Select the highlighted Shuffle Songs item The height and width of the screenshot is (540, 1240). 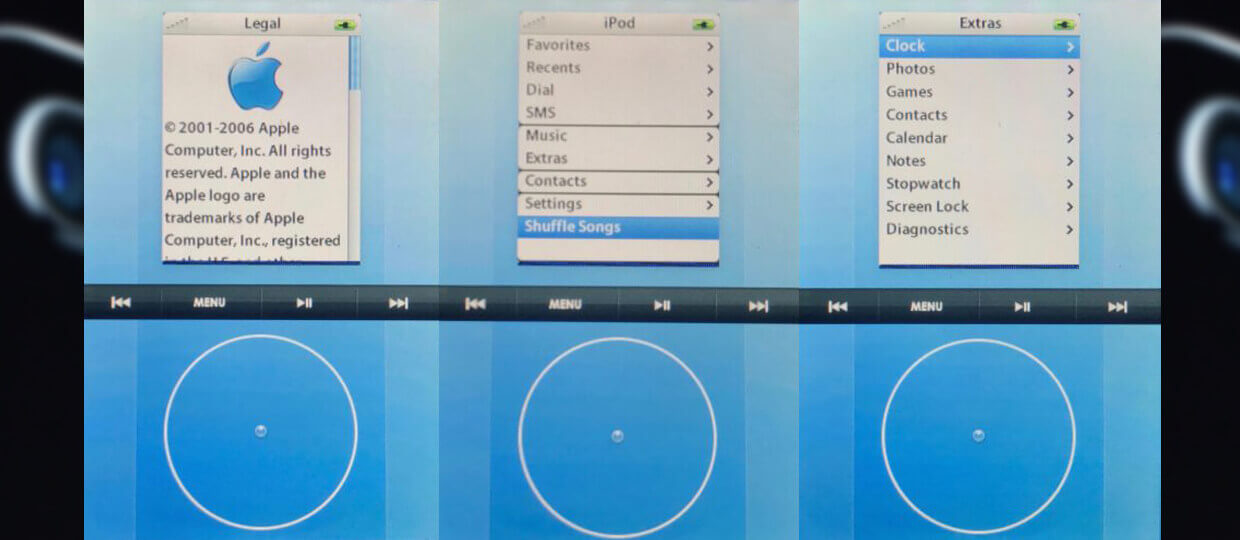(618, 227)
